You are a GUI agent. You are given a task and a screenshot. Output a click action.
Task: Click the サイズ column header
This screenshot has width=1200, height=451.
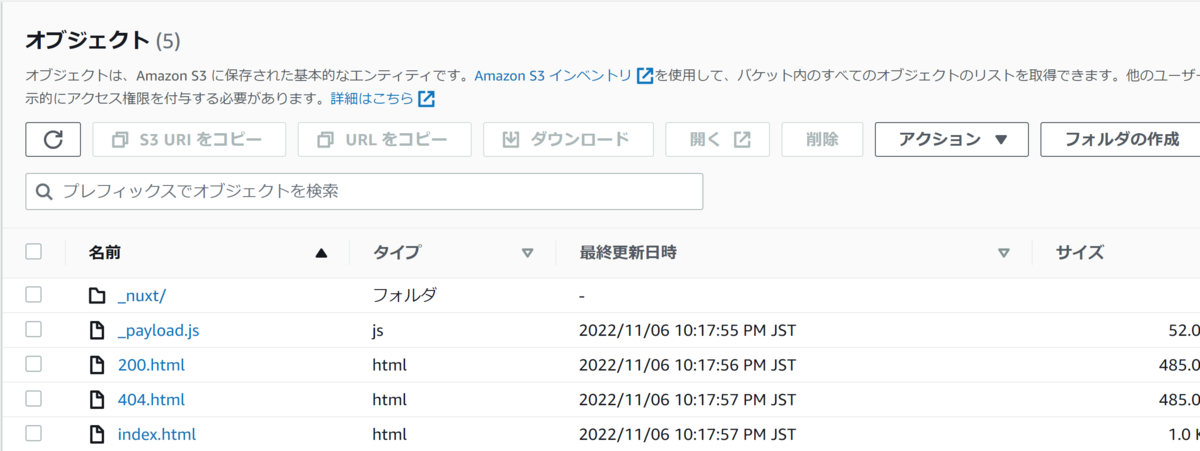[x=1079, y=253]
